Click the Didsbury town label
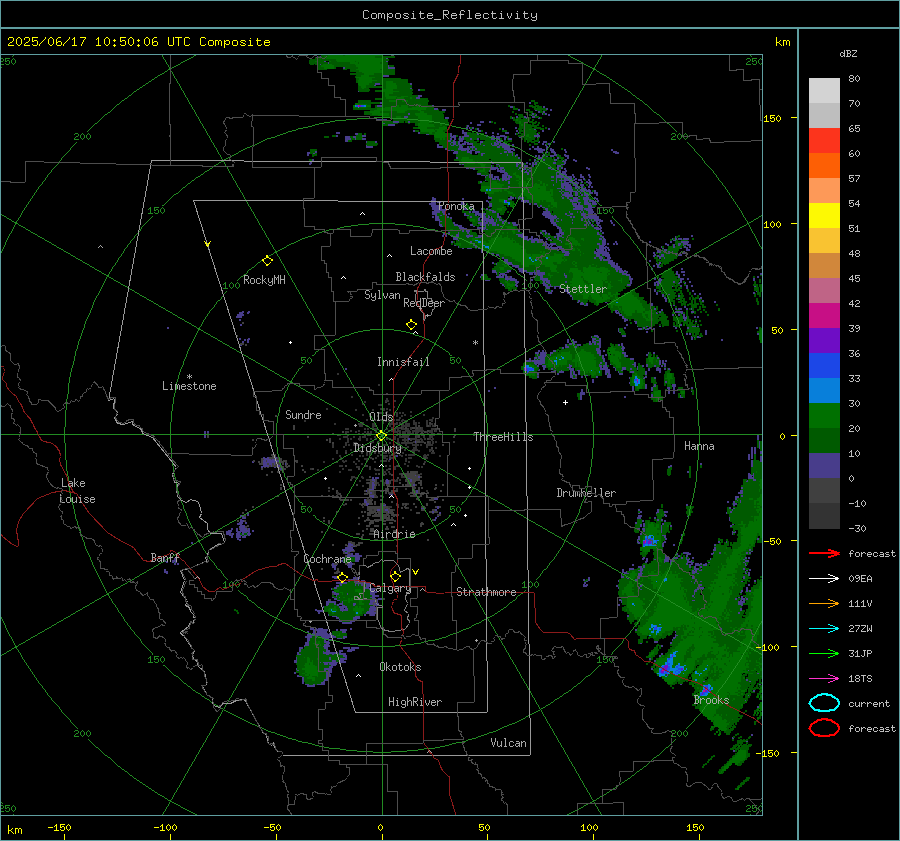This screenshot has height=841, width=900. click(377, 448)
